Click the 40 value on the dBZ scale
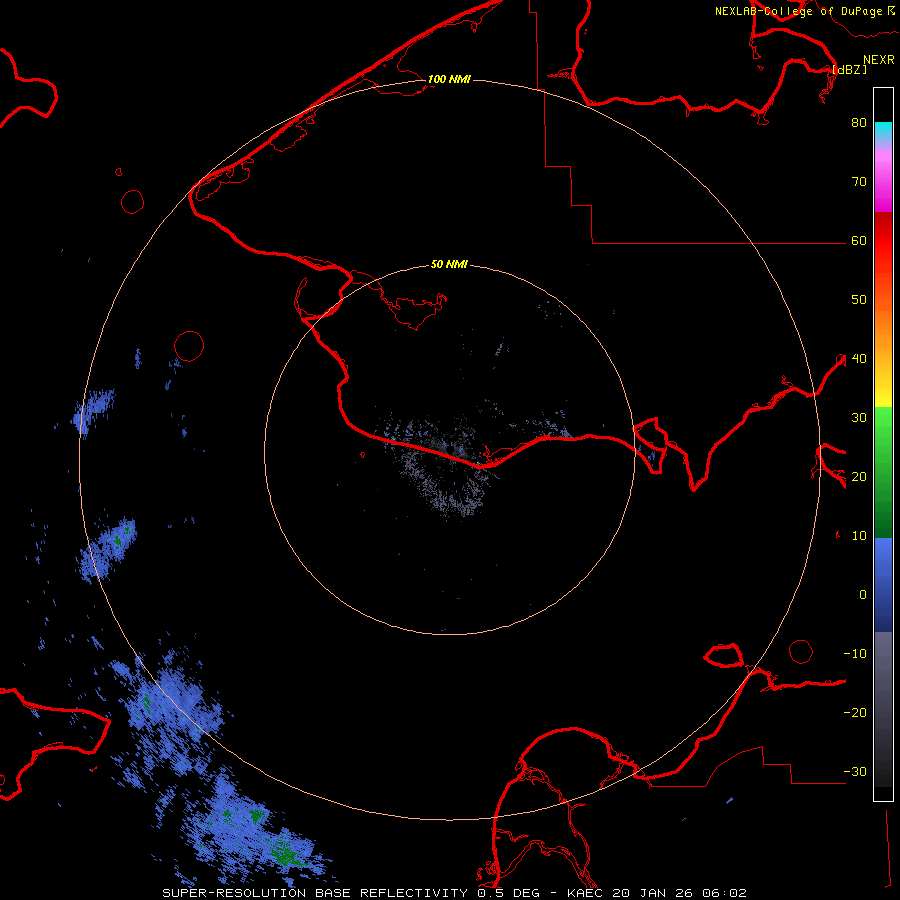This screenshot has width=900, height=900. [859, 359]
